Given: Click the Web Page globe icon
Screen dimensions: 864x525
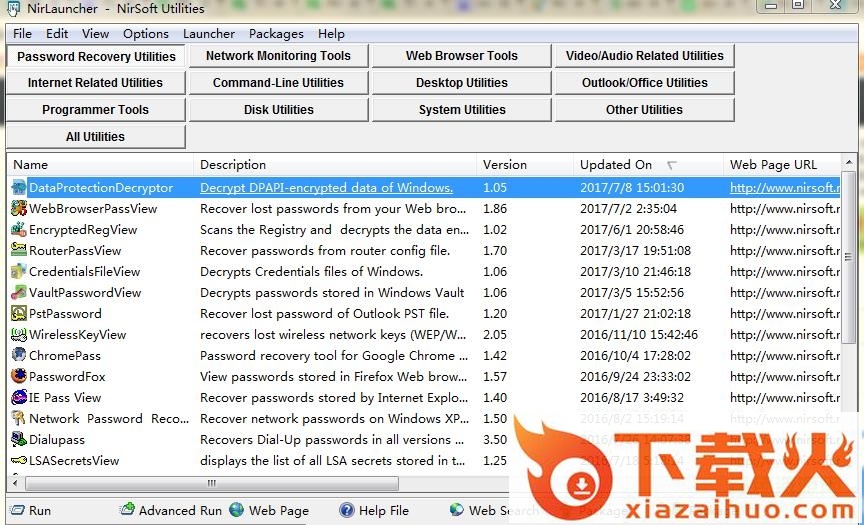Looking at the screenshot, I should click(236, 510).
